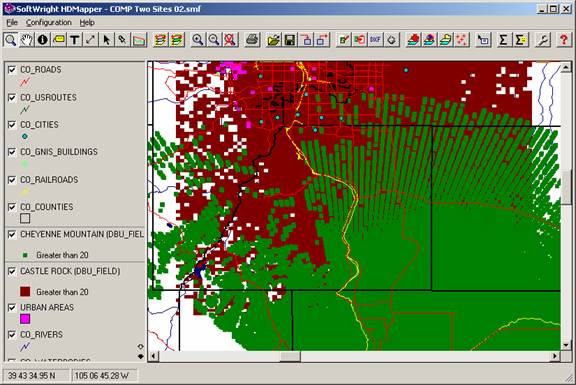Click the dark red Castle Rock swatch
This screenshot has height=385, width=576.
(x=25, y=292)
